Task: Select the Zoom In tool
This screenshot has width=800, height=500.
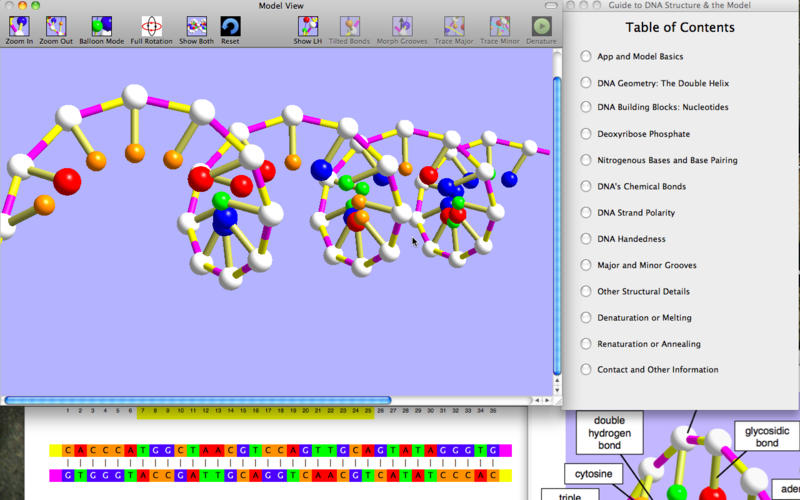Action: tap(19, 30)
